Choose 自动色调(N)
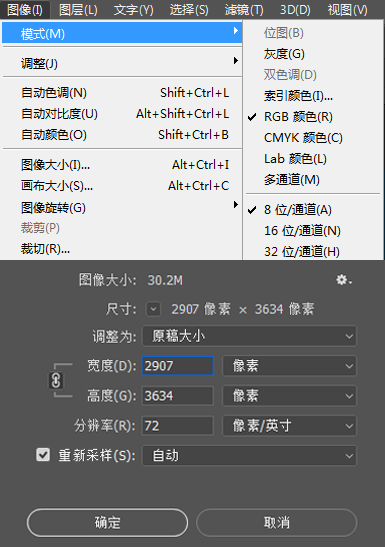385x547 pixels. [x=122, y=93]
